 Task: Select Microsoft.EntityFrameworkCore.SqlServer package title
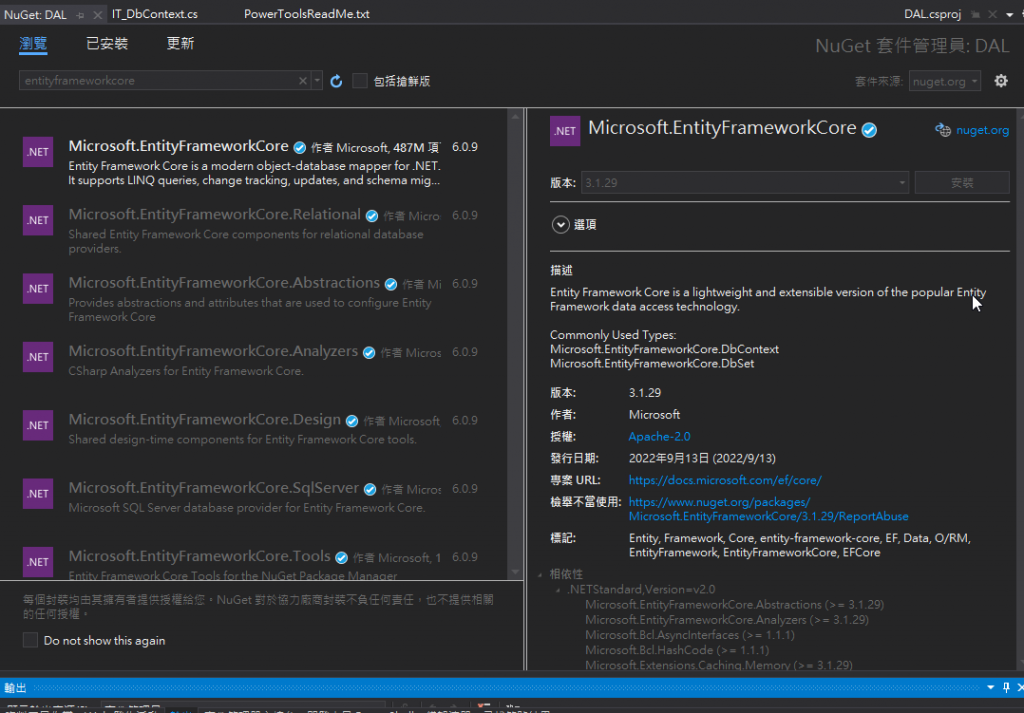pos(214,488)
